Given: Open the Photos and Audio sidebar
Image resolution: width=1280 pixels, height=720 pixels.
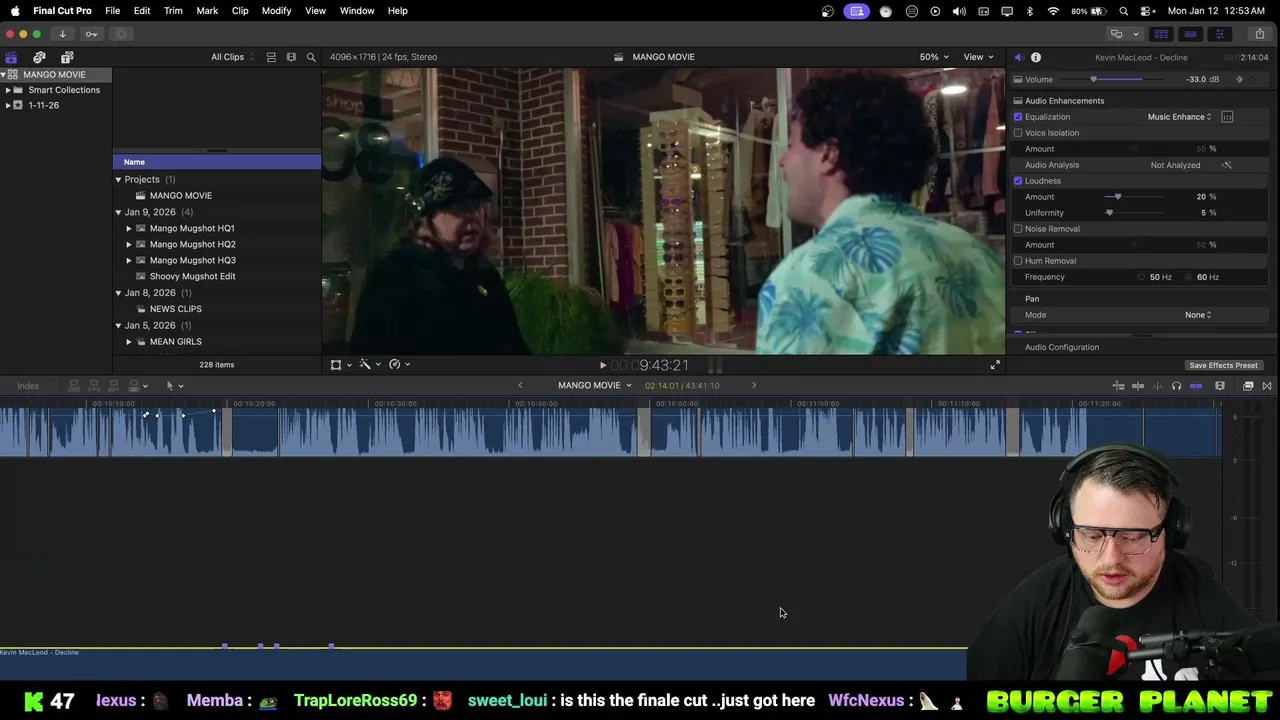Looking at the screenshot, I should (39, 57).
